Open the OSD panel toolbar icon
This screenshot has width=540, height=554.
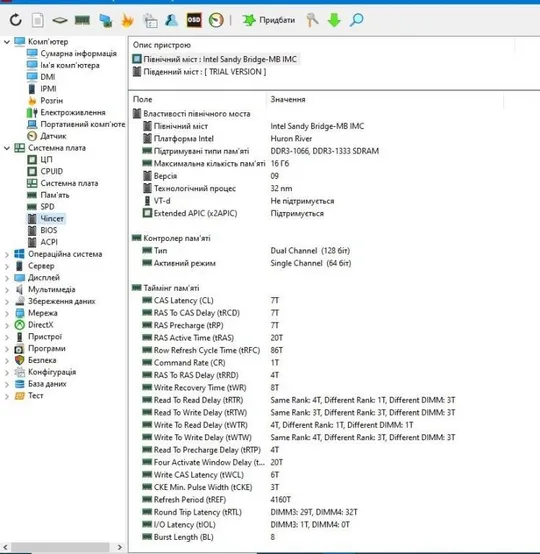194,20
